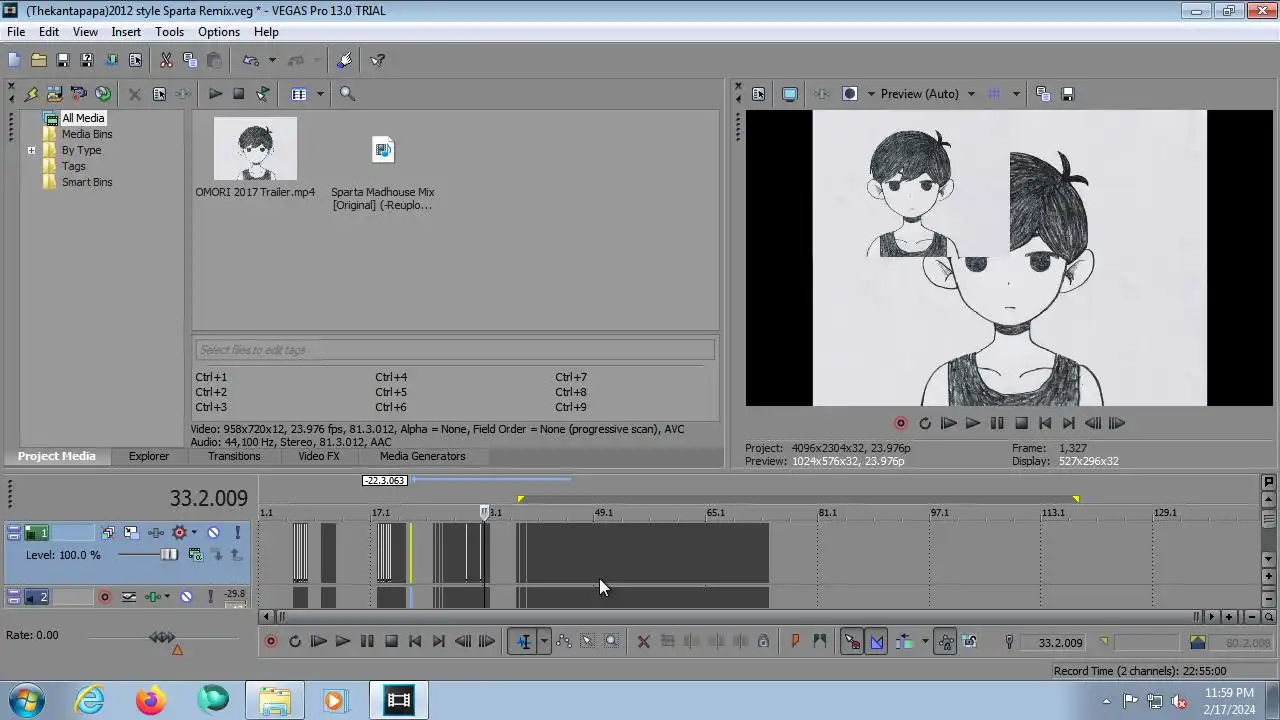This screenshot has height=720, width=1280.
Task: Click Copy Snapshot to Clipboard icon
Action: coord(1043,94)
